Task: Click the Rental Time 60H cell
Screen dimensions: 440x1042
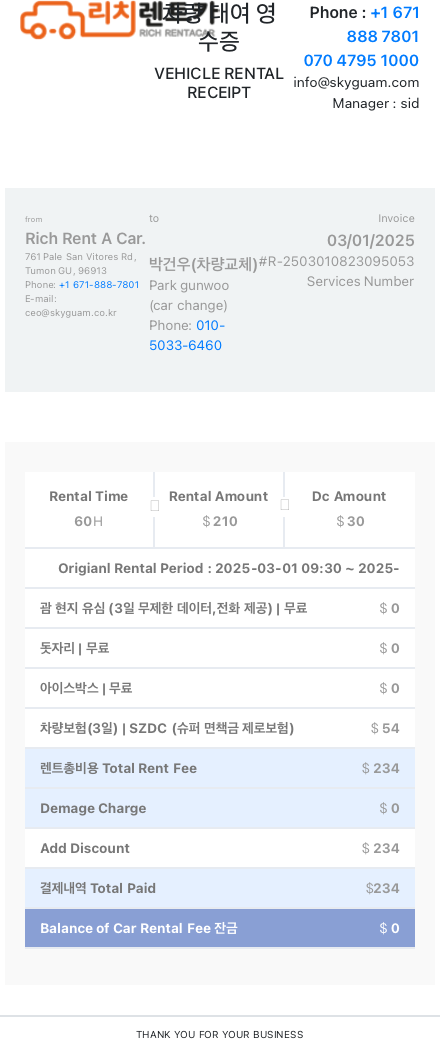Action: [x=89, y=510]
